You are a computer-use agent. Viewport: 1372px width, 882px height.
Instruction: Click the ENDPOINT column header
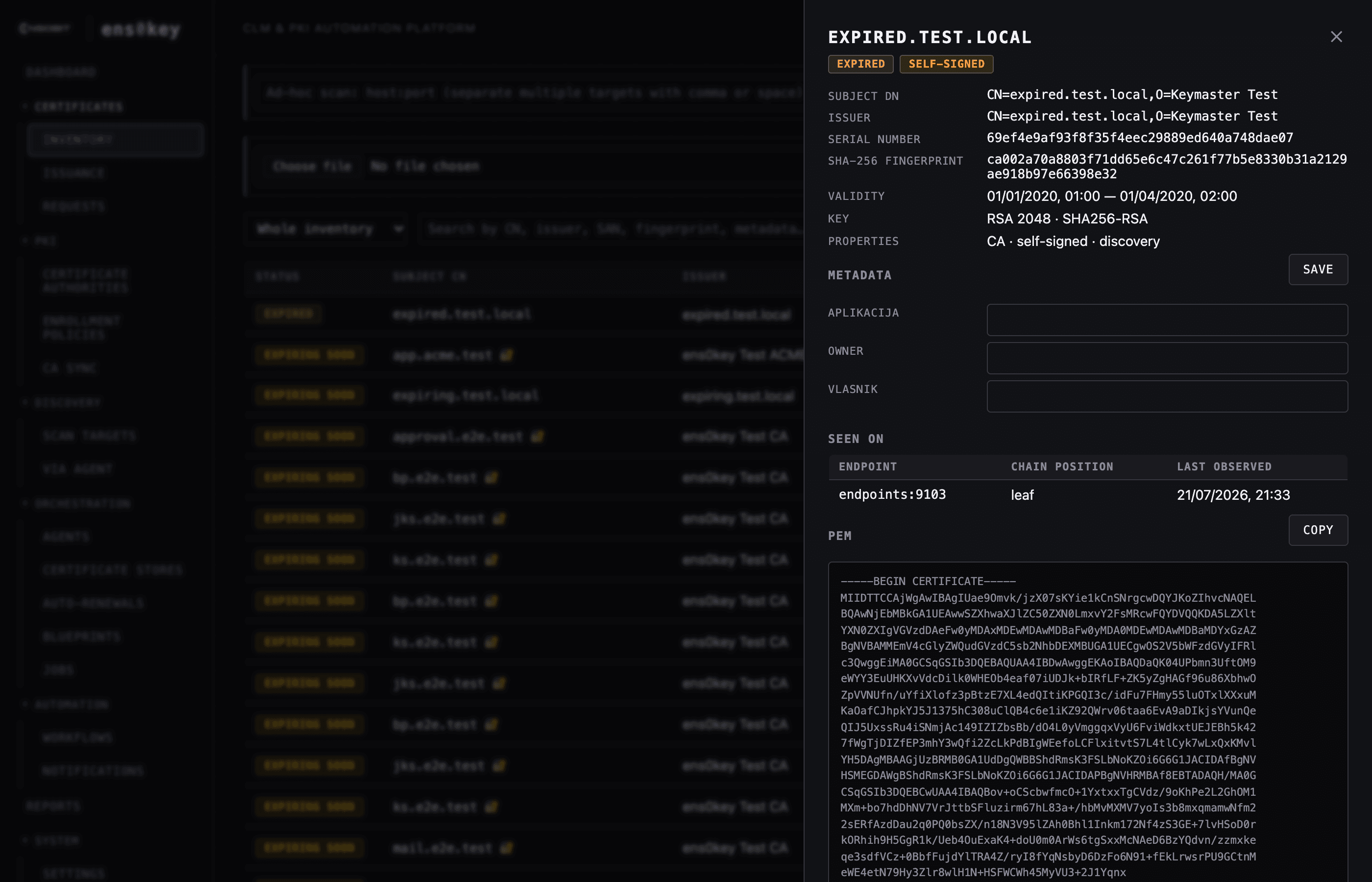coord(867,467)
